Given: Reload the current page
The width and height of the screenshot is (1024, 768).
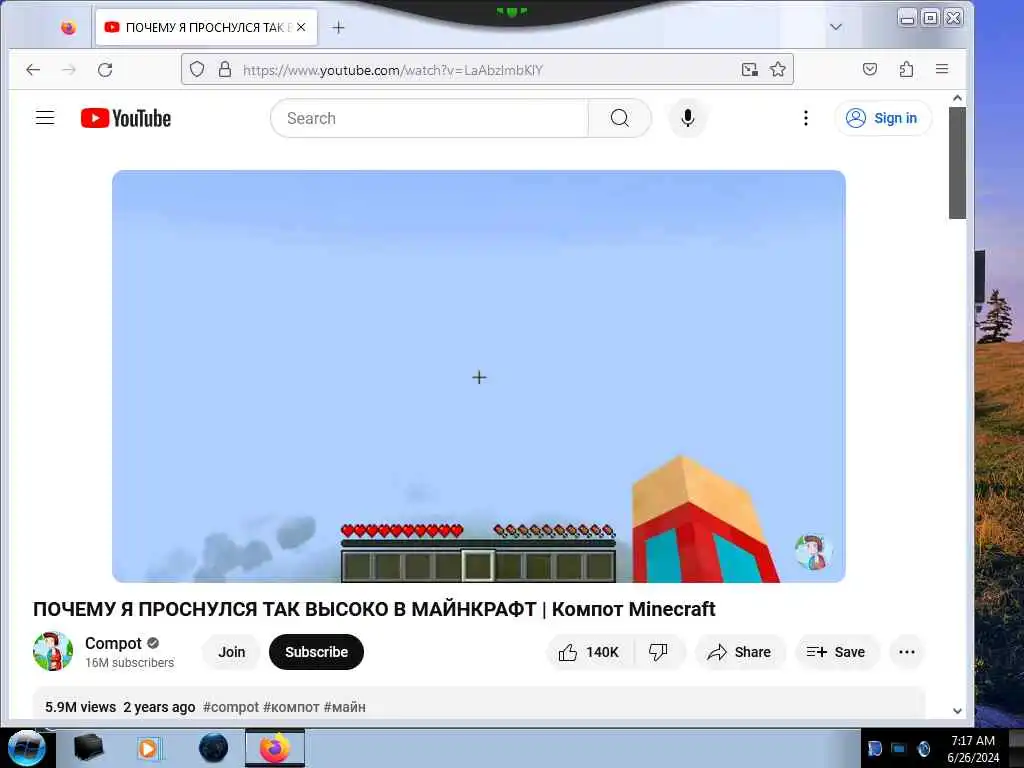Looking at the screenshot, I should coord(105,69).
